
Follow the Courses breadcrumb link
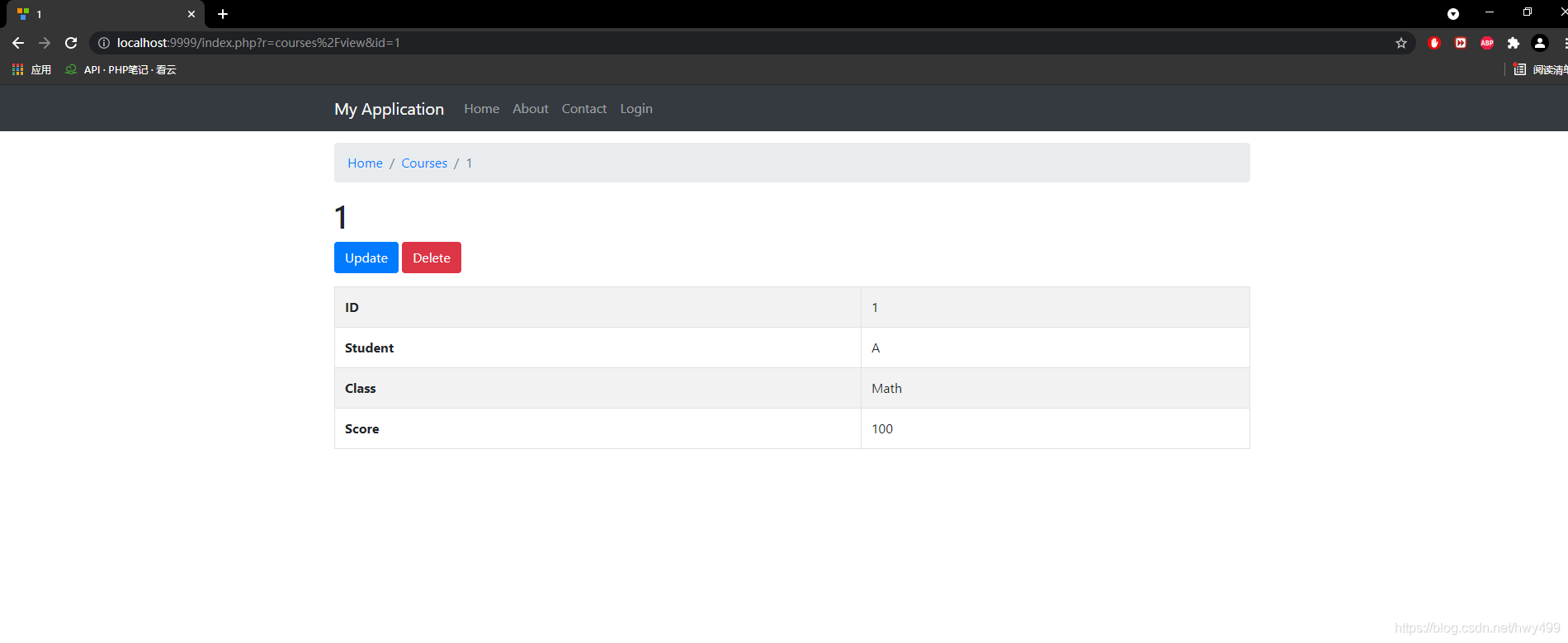(424, 163)
